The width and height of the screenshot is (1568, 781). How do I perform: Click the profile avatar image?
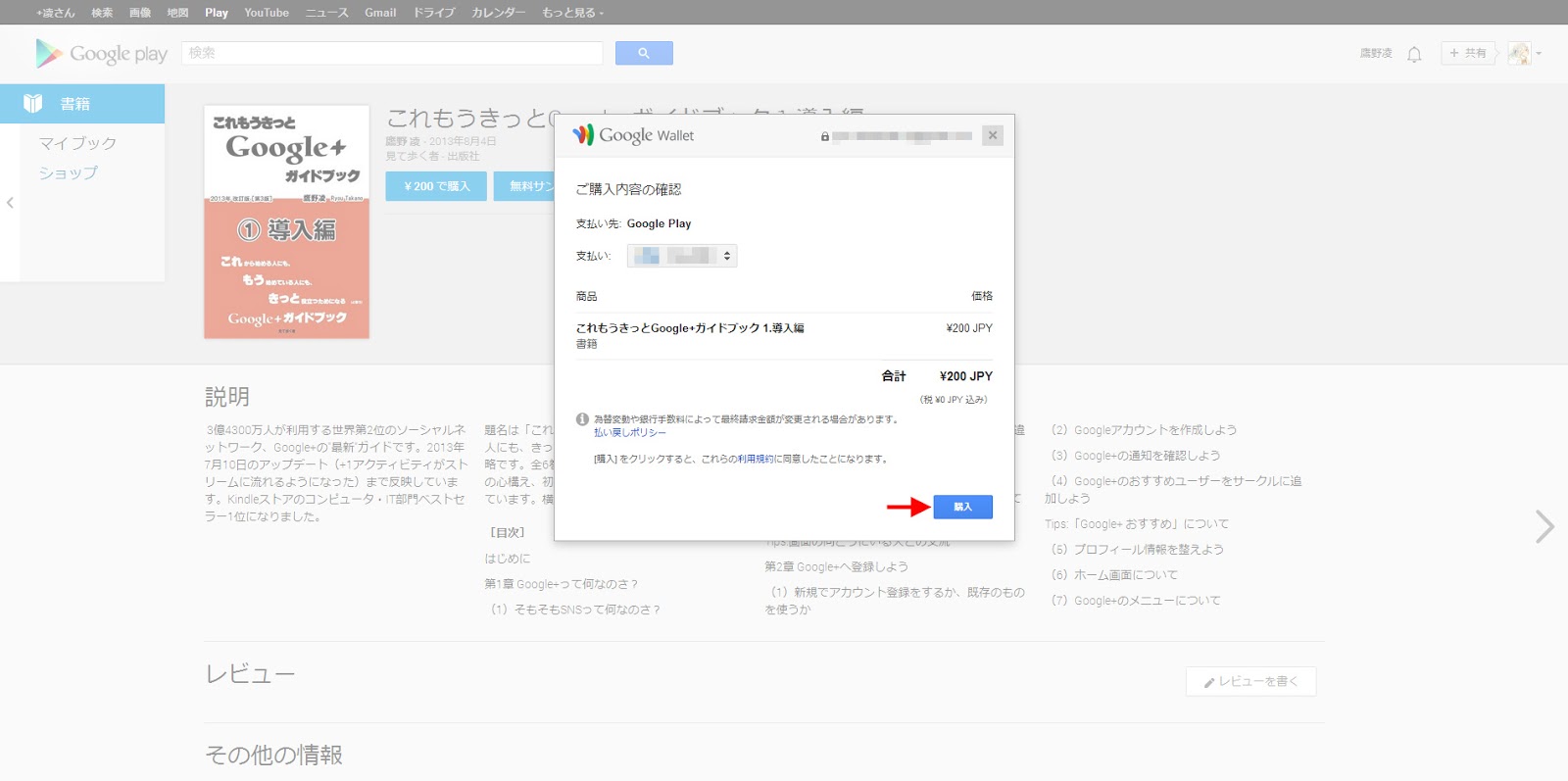1519,54
